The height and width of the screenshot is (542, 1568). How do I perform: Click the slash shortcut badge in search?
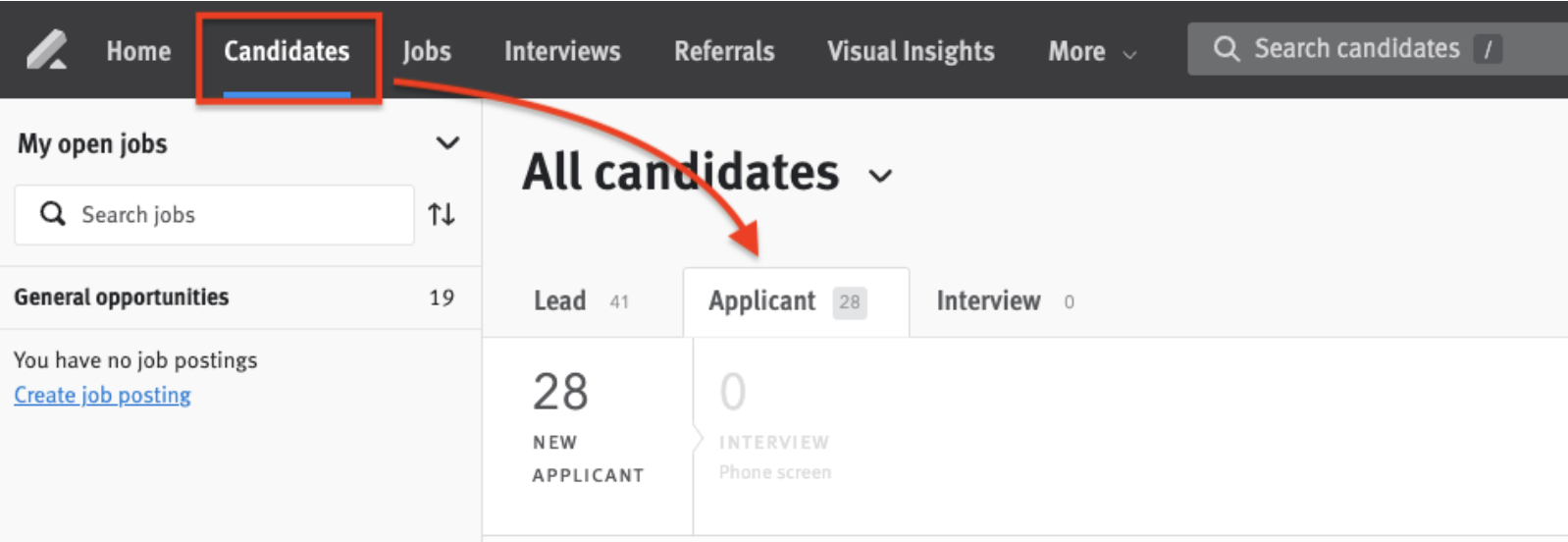click(x=1488, y=49)
